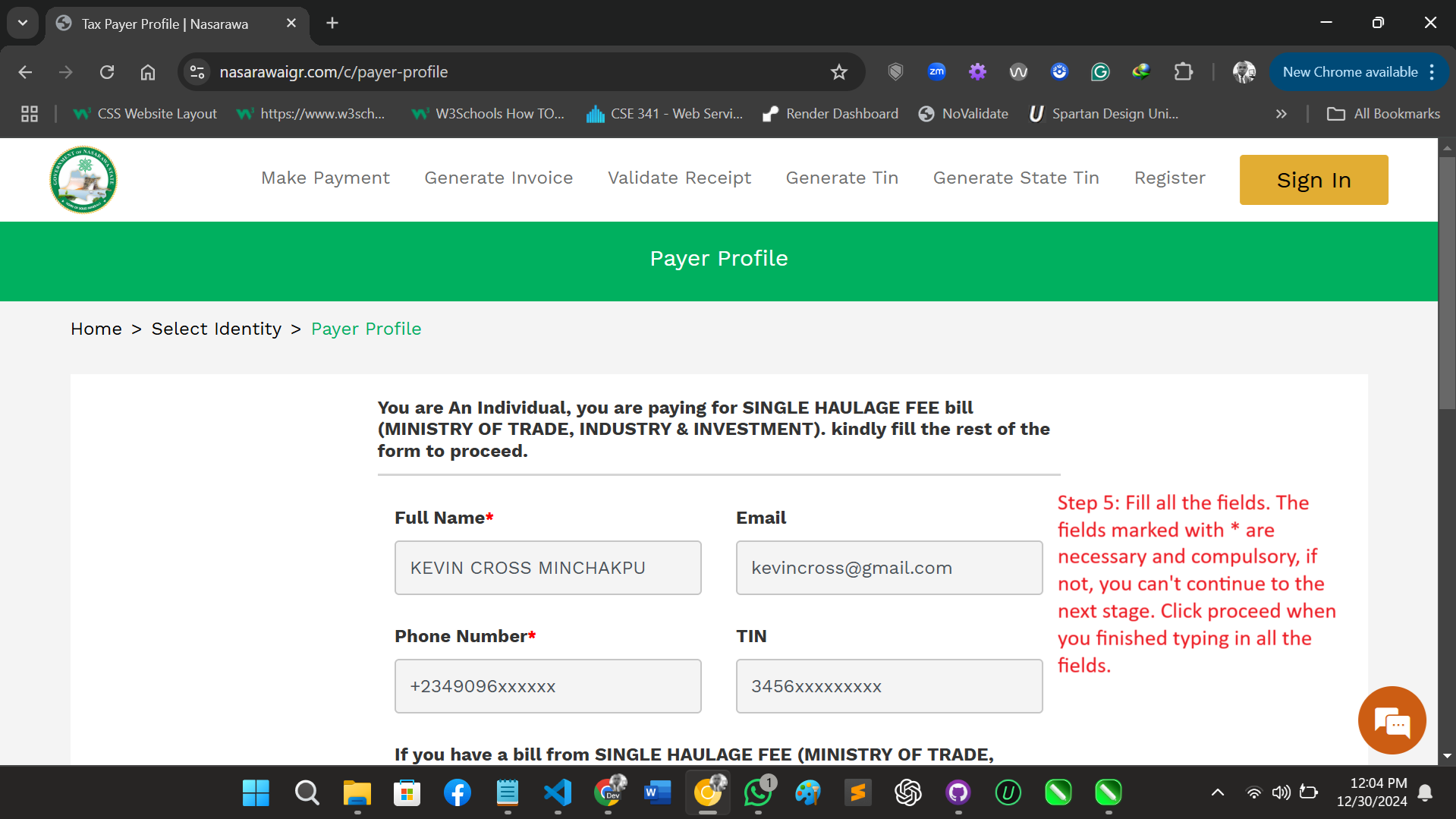Open Validate Receipt menu item
The height and width of the screenshot is (819, 1456).
tap(679, 178)
